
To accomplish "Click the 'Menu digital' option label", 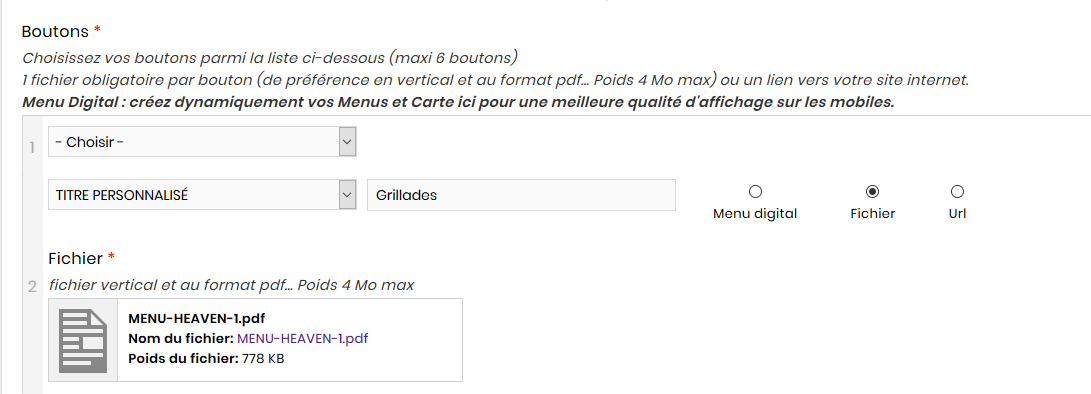I will pyautogui.click(x=755, y=214).
